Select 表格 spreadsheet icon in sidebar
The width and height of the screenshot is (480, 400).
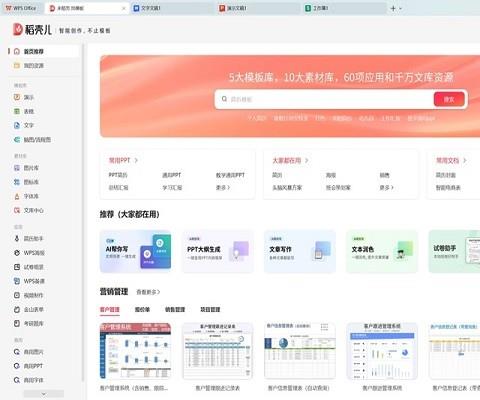click(17, 111)
